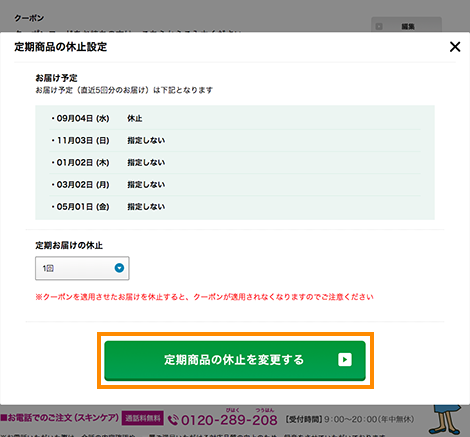Image resolution: width=470 pixels, height=437 pixels.
Task: Click the 定期お届けの休止 label
Action: coord(69,246)
